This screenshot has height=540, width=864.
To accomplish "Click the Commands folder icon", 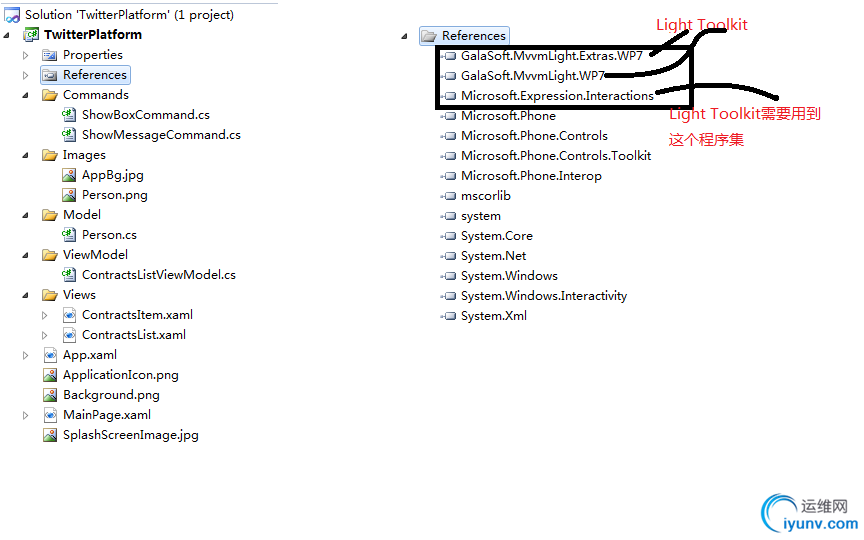I will coord(50,95).
